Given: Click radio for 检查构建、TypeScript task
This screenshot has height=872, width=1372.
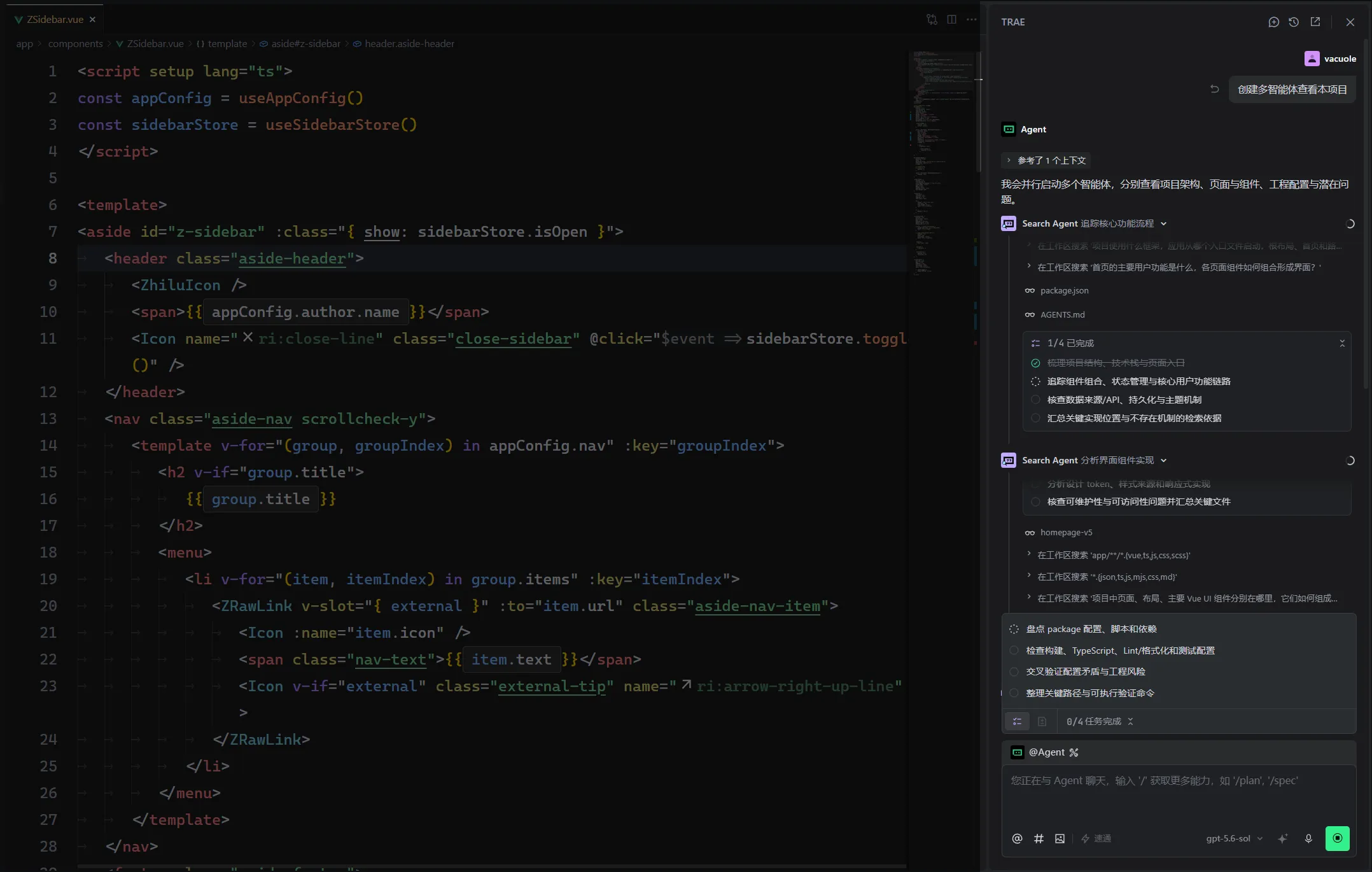Looking at the screenshot, I should [x=1014, y=650].
